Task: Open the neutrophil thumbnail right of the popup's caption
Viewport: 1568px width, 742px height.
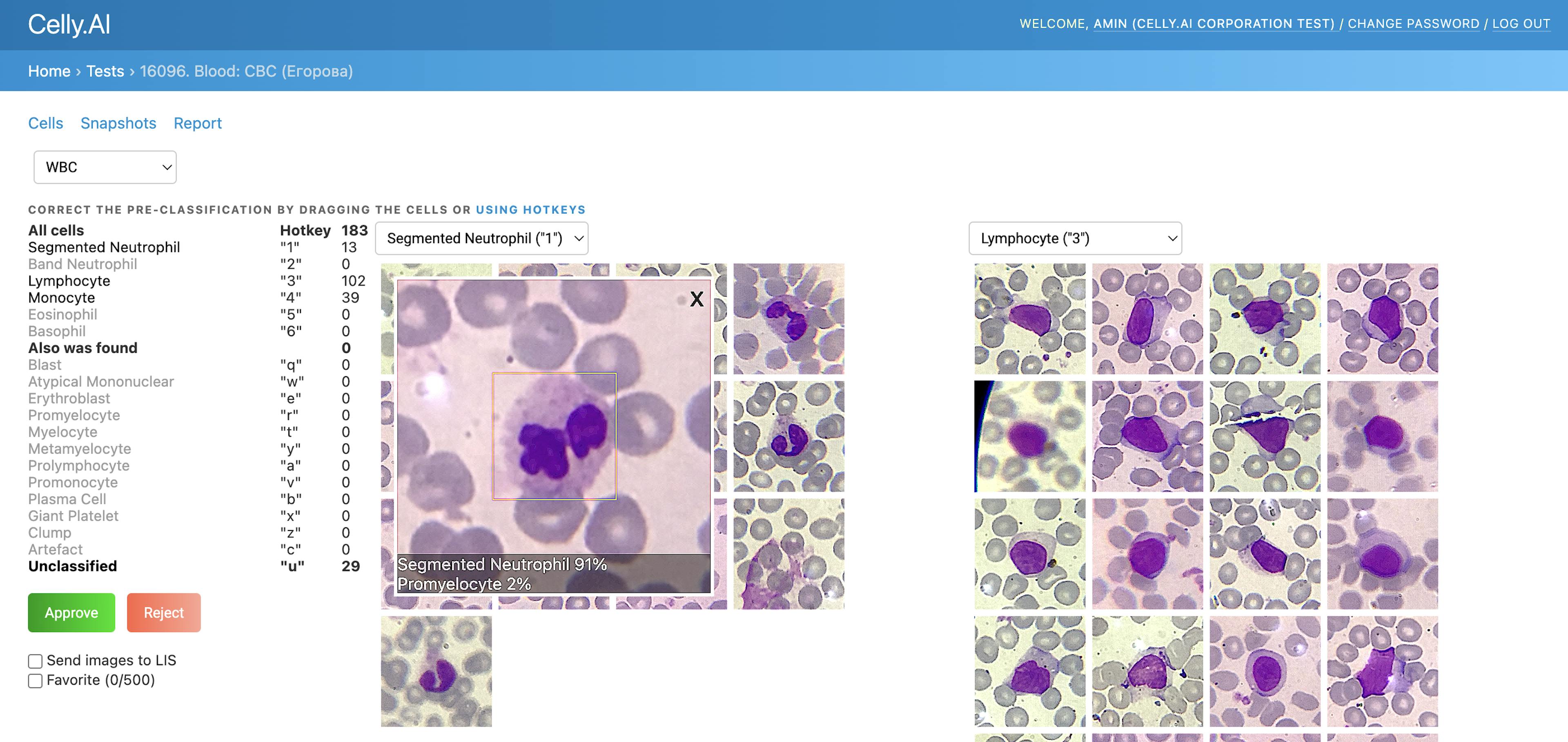Action: [789, 554]
